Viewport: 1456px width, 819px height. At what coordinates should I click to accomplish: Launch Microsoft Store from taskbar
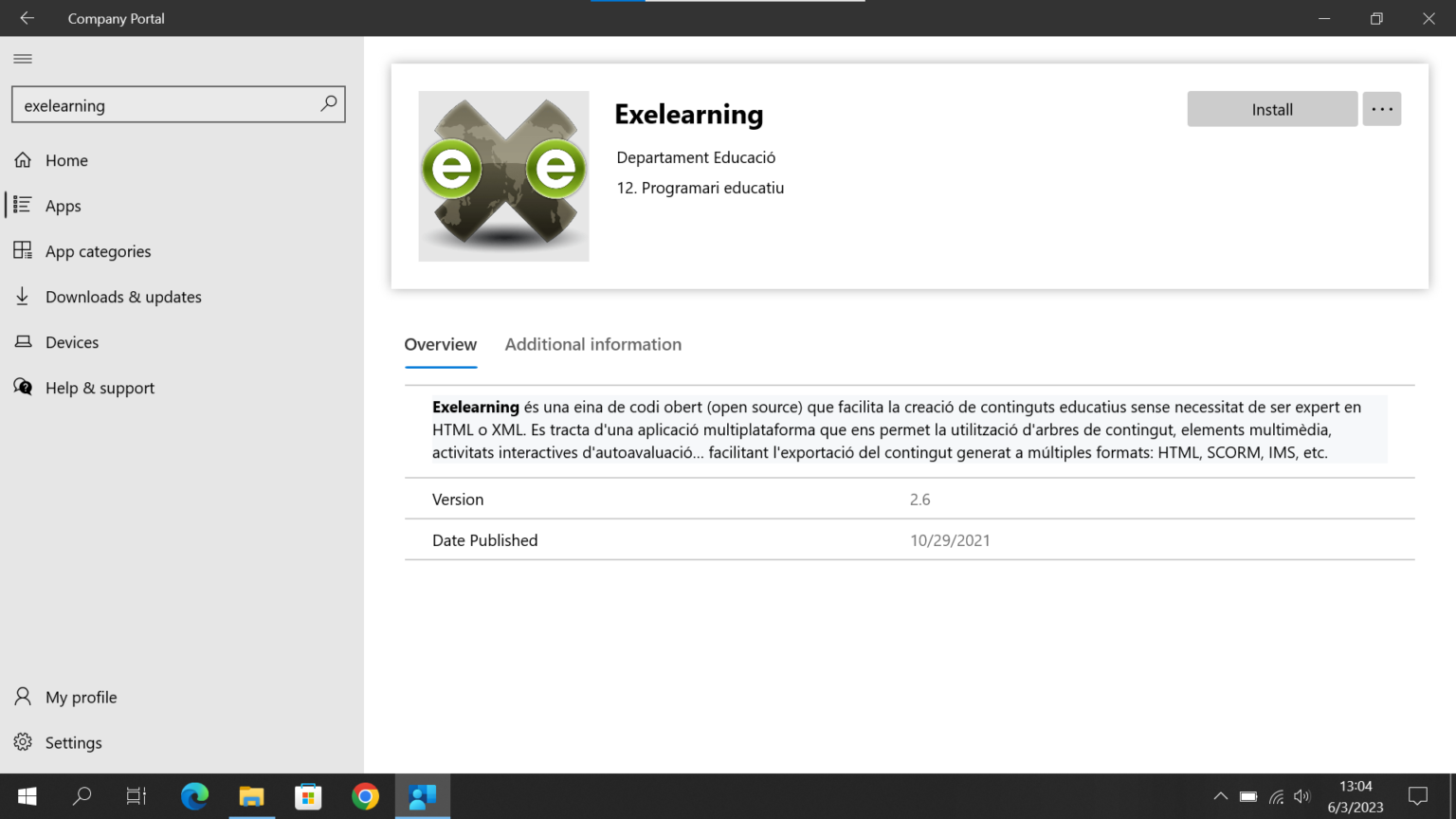[308, 796]
